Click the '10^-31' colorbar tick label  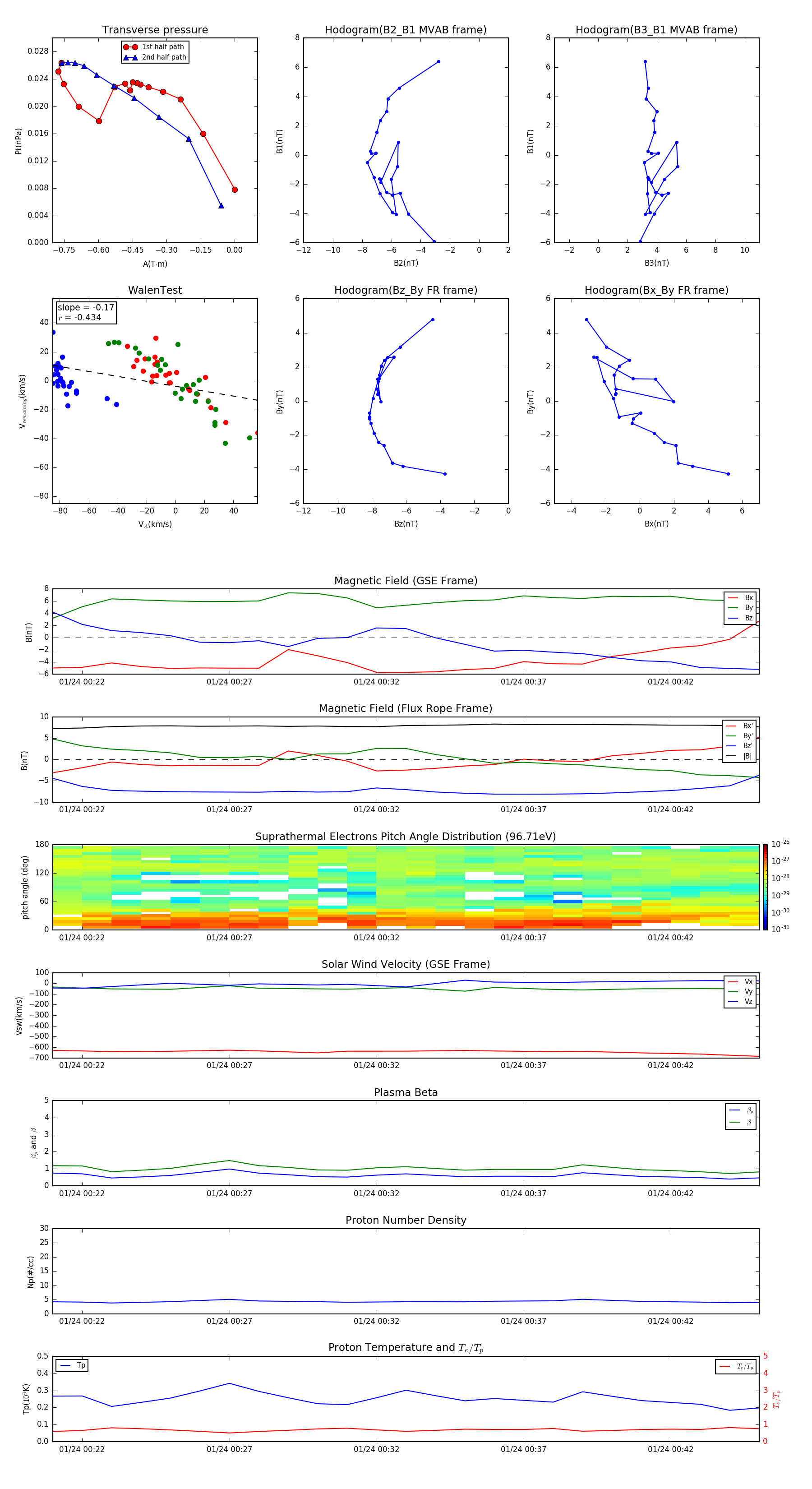coord(780,929)
